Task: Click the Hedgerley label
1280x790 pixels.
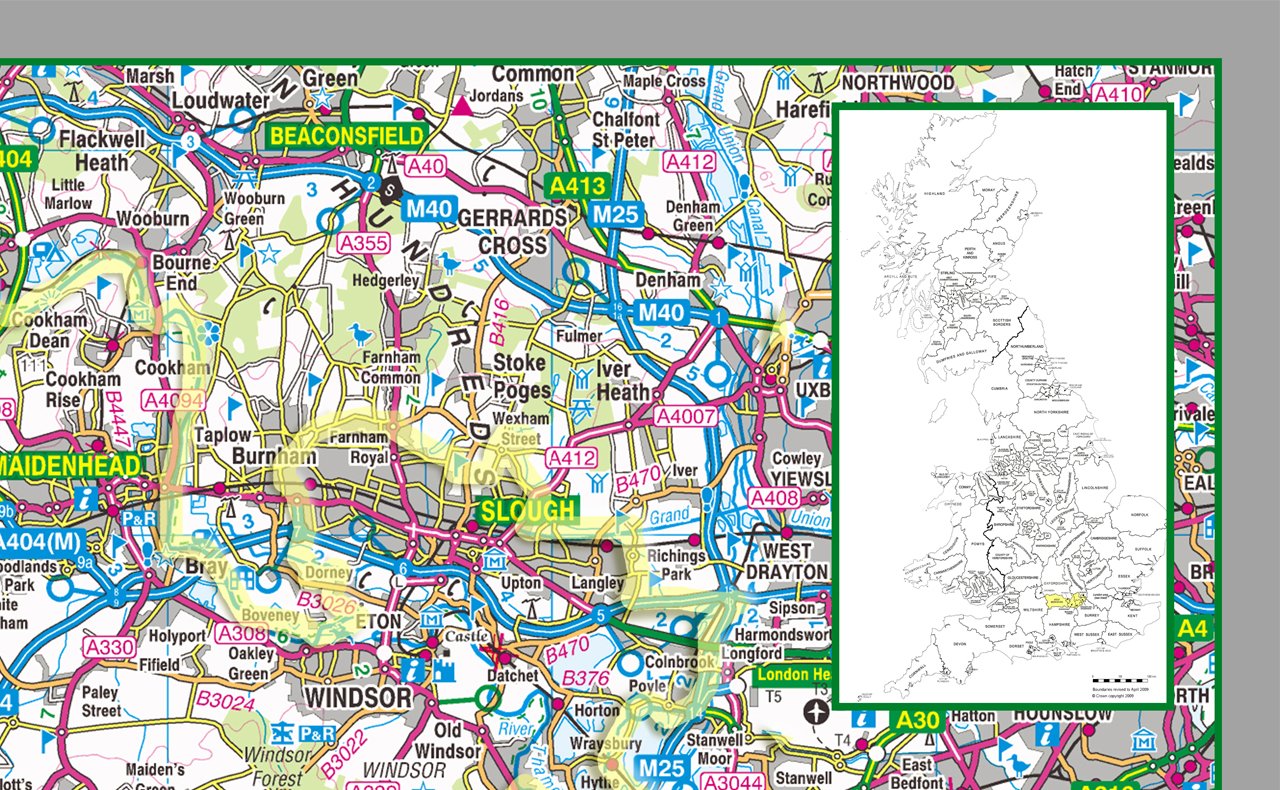Action: coord(386,282)
